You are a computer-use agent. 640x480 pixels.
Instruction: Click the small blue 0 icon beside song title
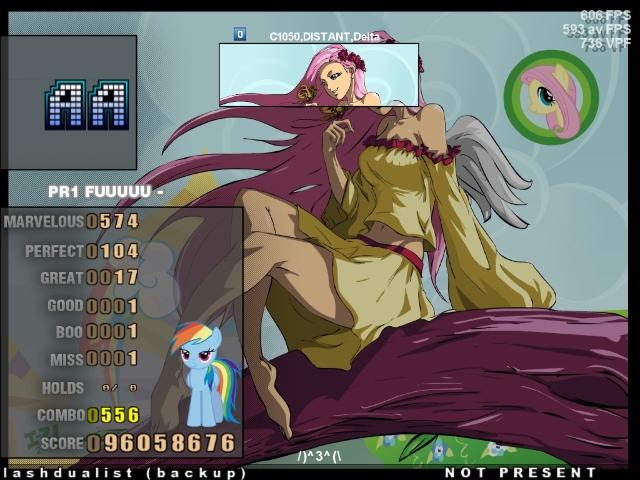coord(240,34)
